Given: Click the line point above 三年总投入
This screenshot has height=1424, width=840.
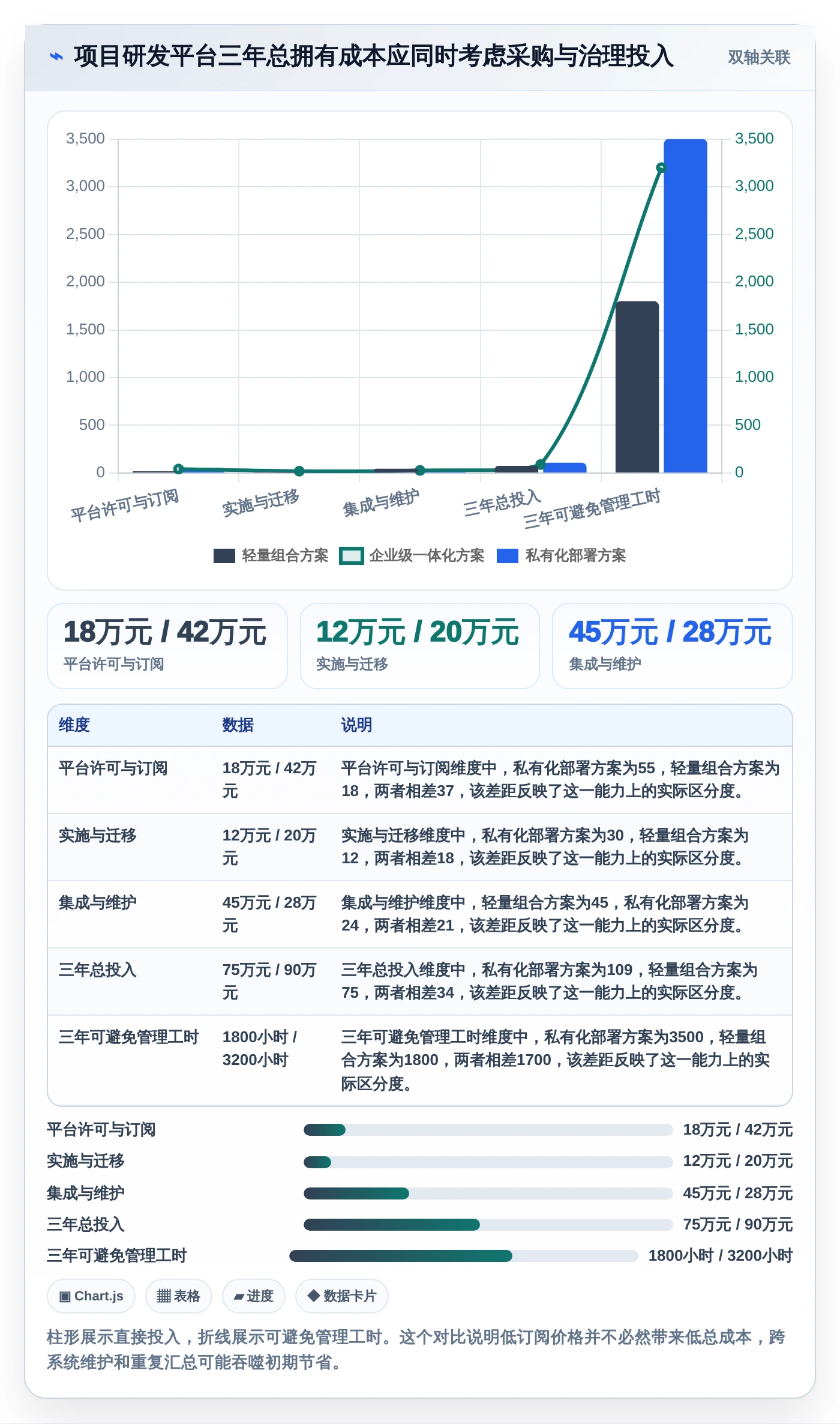Looking at the screenshot, I should pos(541,464).
